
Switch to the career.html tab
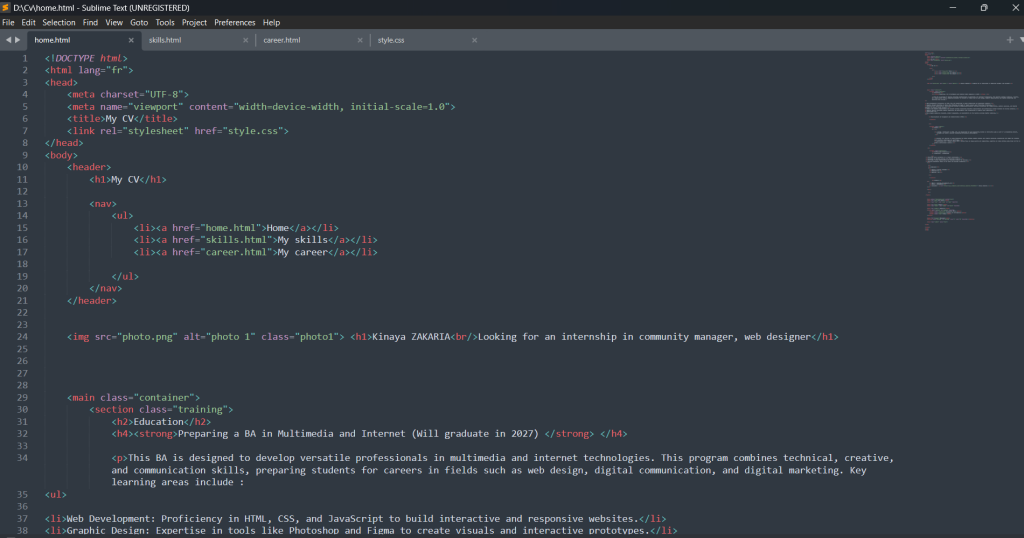point(281,40)
